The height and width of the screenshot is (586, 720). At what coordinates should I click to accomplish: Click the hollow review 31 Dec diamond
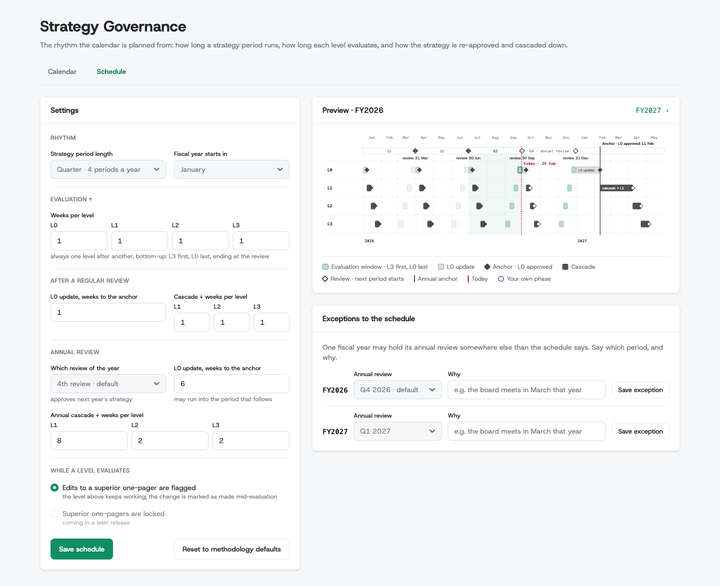click(575, 151)
